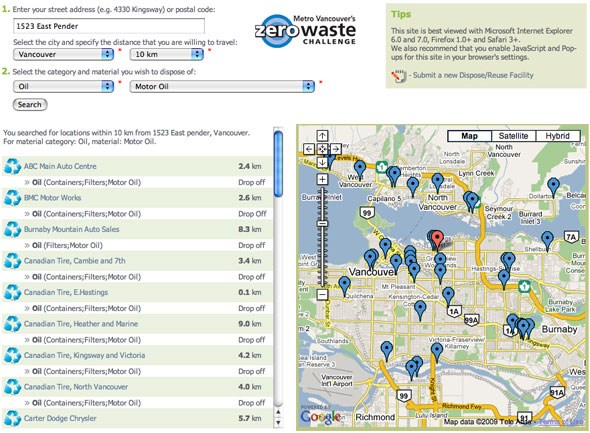
Task: Zoom out with the minus button
Action: [322, 294]
